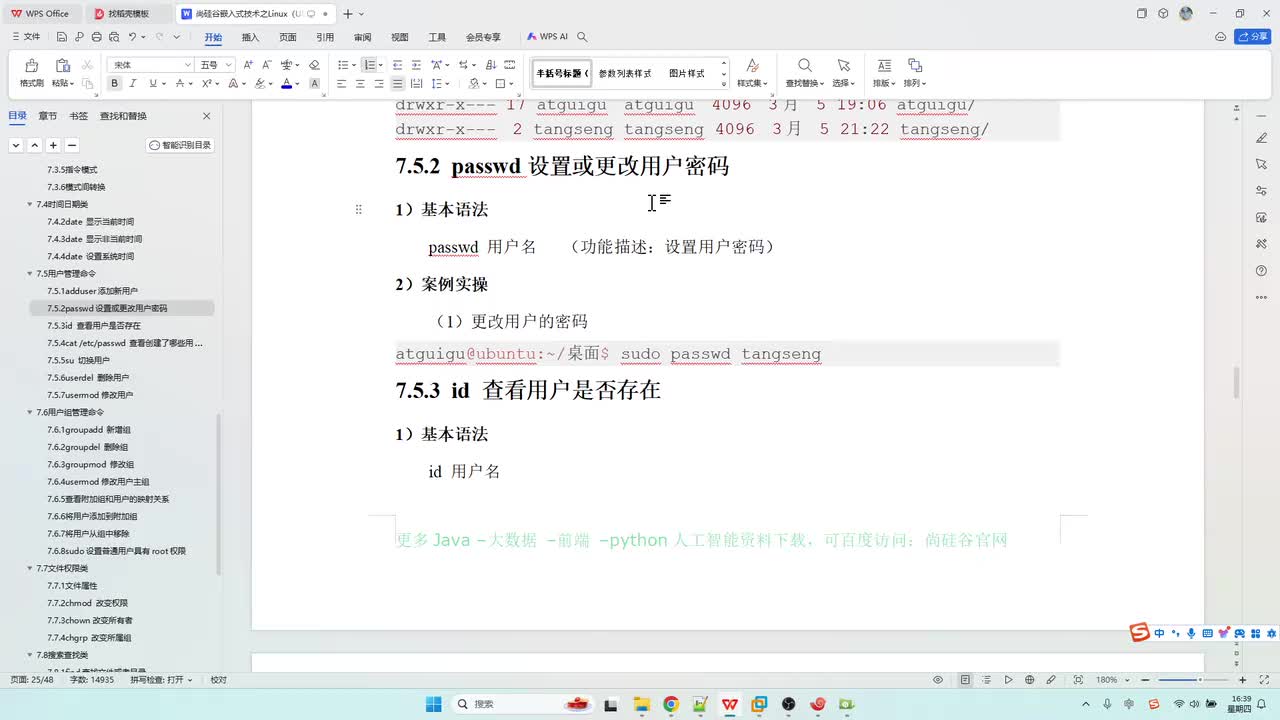Click the Select (选择) cursor icon
Viewport: 1280px width, 720px height.
point(844,66)
